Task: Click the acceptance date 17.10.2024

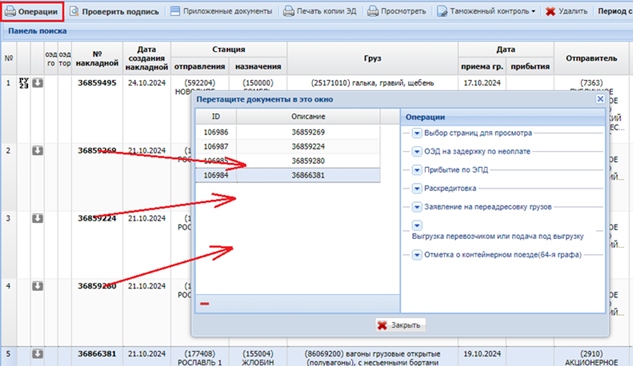Action: pyautogui.click(x=482, y=83)
